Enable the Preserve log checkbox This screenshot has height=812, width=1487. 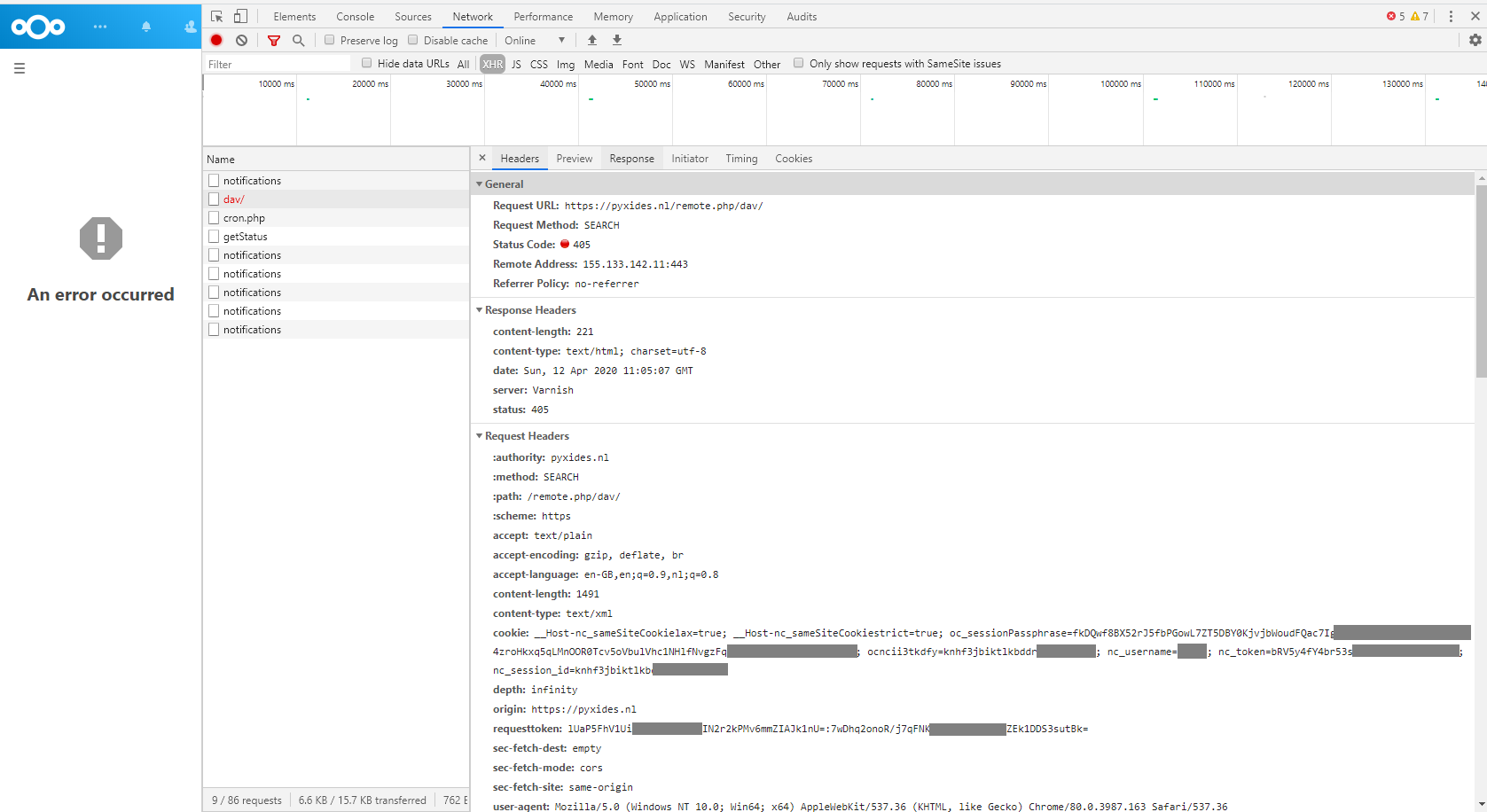pos(330,40)
